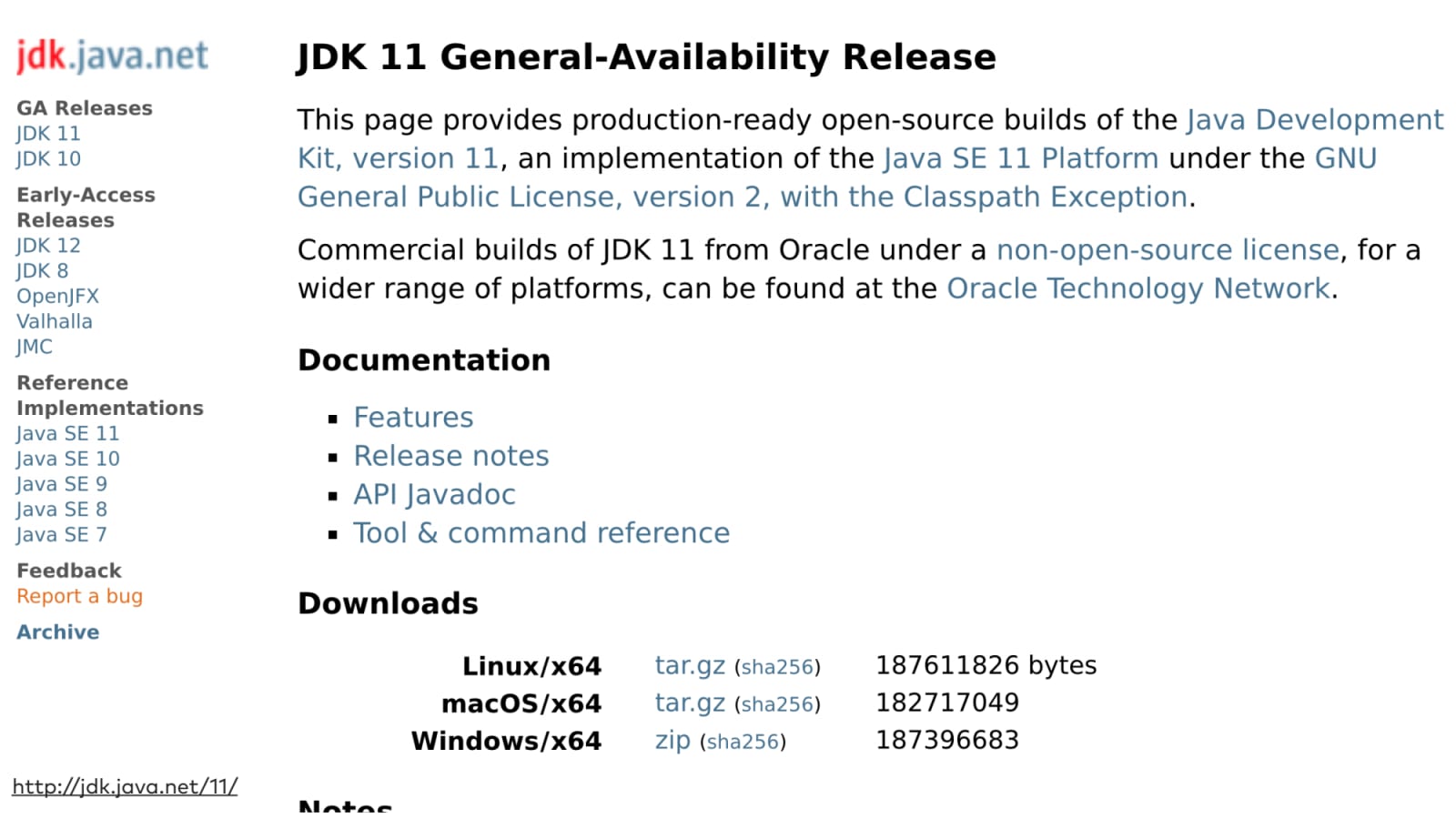Click the Report a bug link

[79, 597]
